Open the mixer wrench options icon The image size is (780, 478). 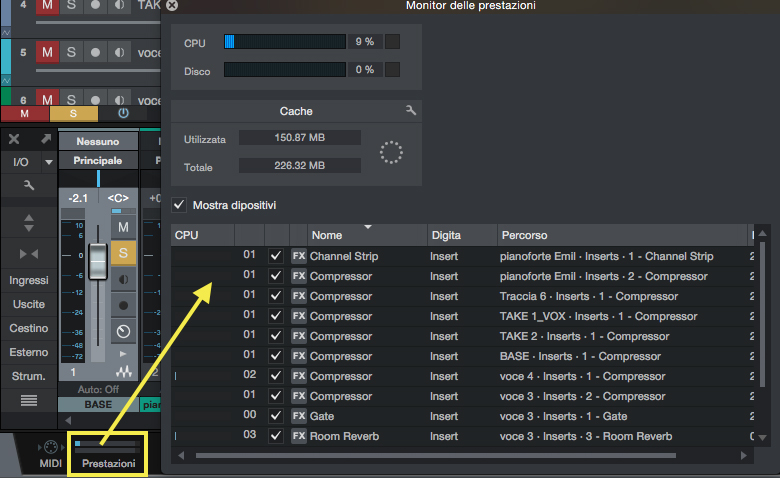pyautogui.click(x=28, y=185)
